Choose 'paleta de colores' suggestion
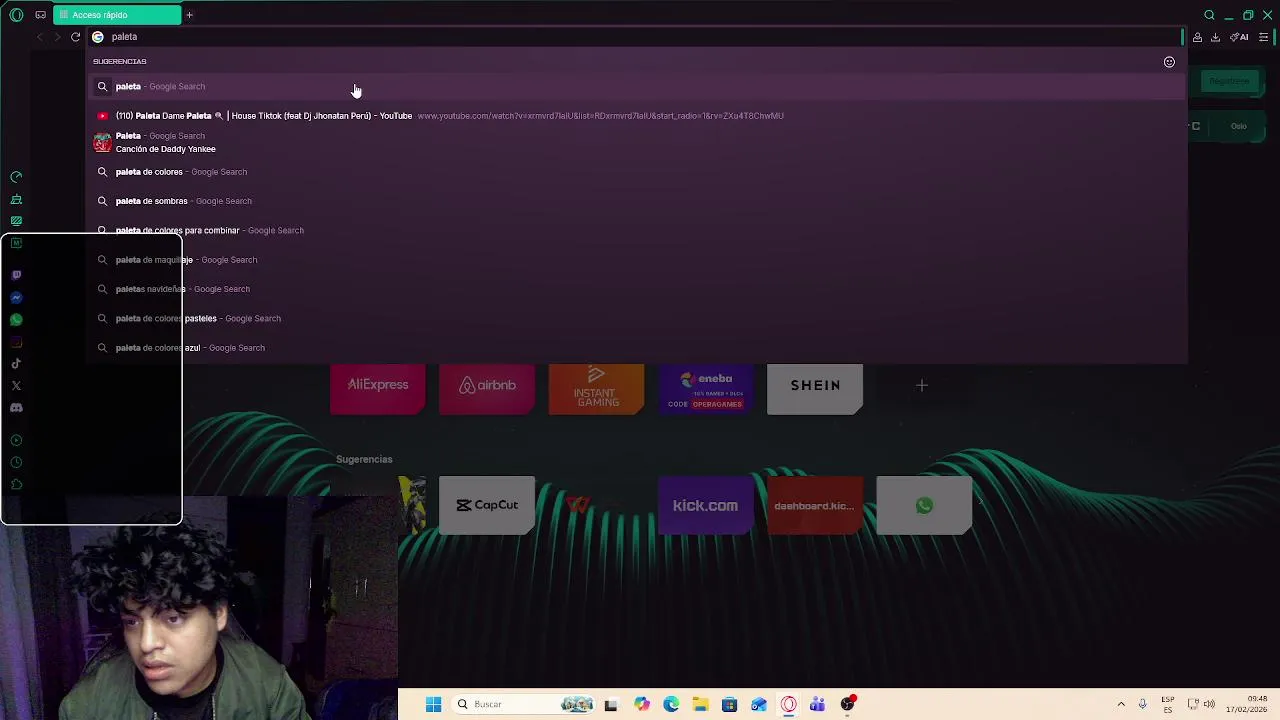This screenshot has height=720, width=1280. coord(637,172)
